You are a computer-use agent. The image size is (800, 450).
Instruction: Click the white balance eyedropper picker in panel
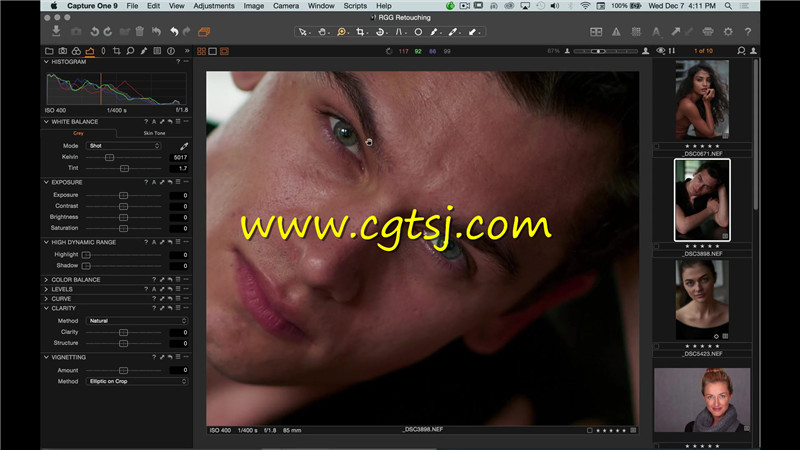click(184, 146)
